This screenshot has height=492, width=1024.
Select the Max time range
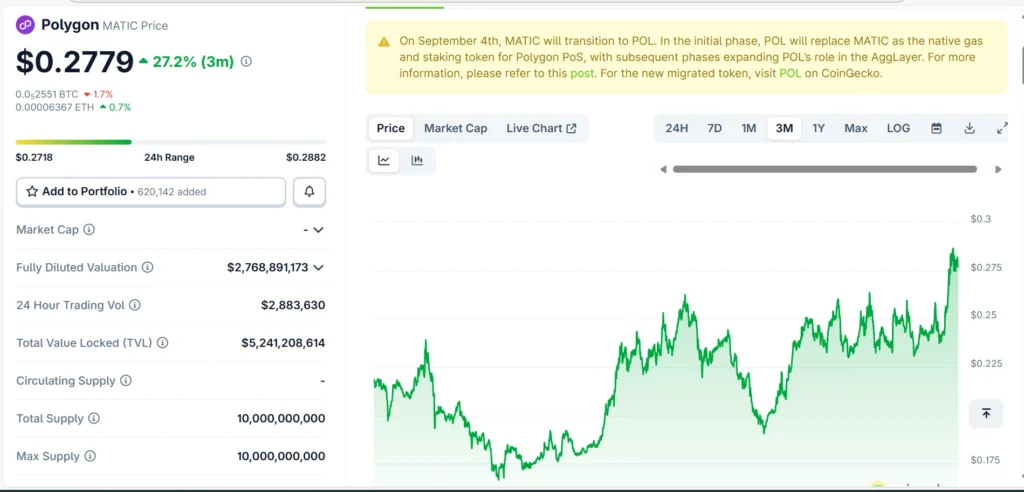(x=856, y=128)
